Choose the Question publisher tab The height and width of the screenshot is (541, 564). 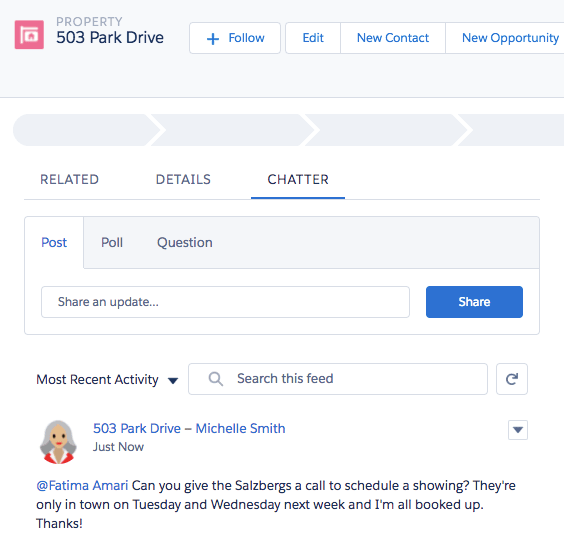185,242
